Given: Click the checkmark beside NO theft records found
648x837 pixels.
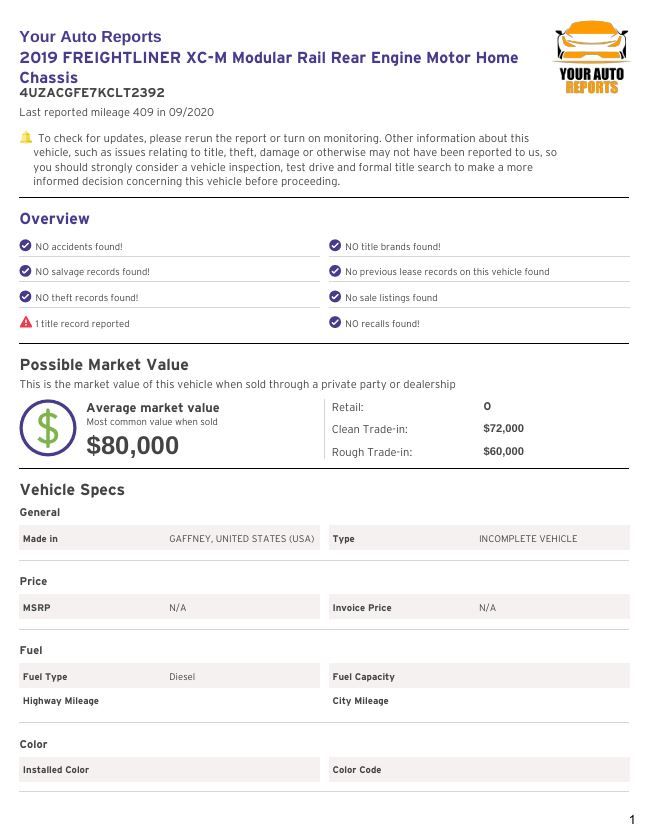Looking at the screenshot, I should [25, 296].
